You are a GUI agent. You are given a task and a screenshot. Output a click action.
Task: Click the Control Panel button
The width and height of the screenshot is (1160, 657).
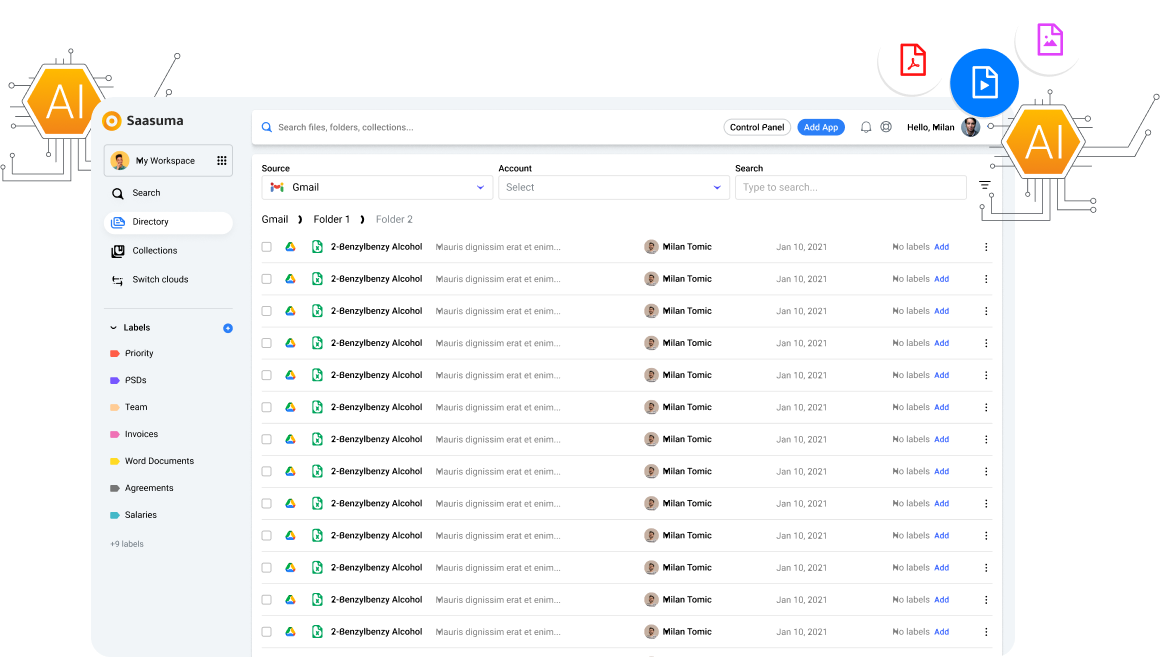pos(757,127)
